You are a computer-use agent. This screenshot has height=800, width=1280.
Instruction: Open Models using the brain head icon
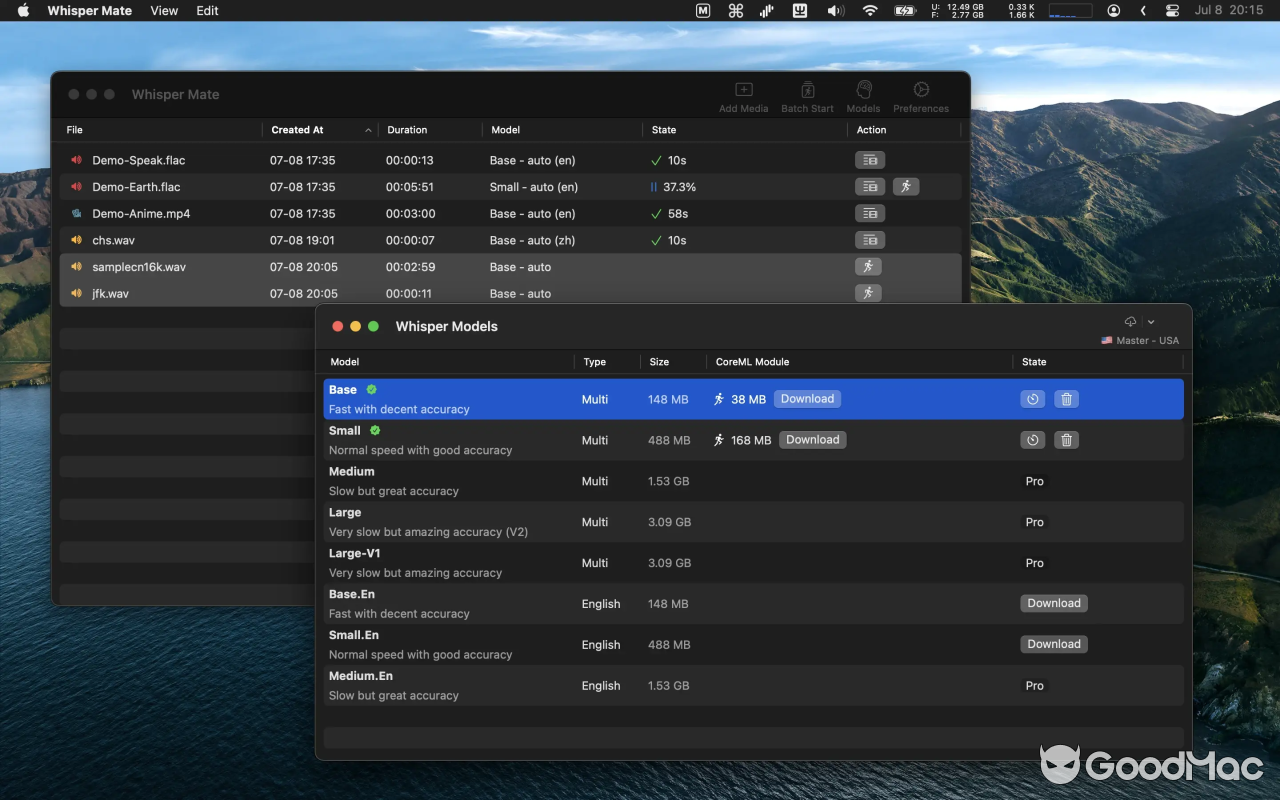tap(862, 95)
